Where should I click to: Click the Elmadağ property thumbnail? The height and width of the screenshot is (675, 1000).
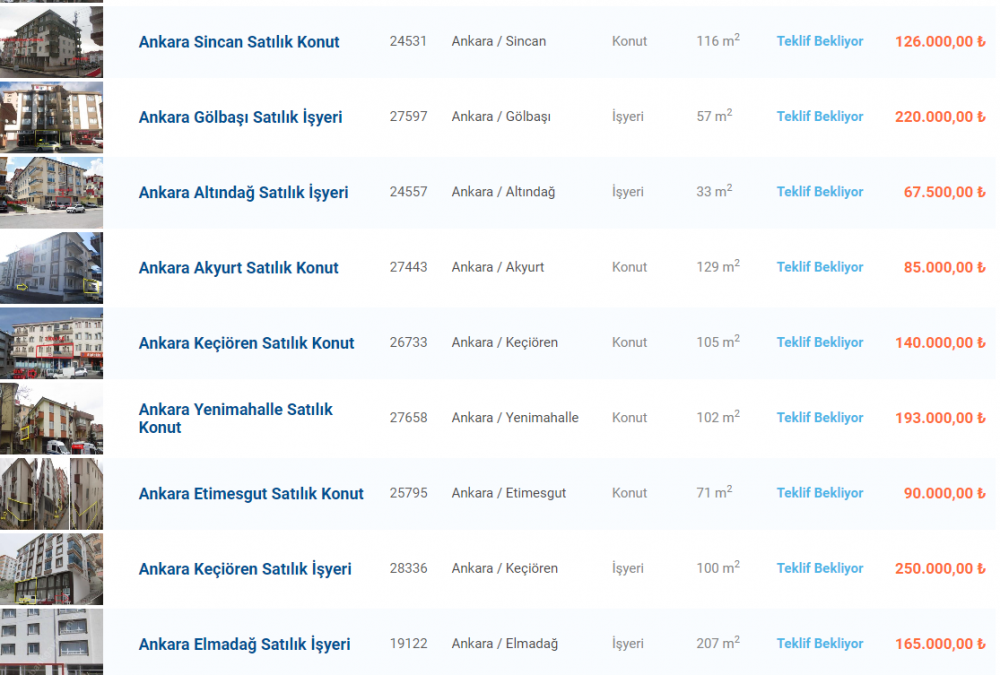51,642
